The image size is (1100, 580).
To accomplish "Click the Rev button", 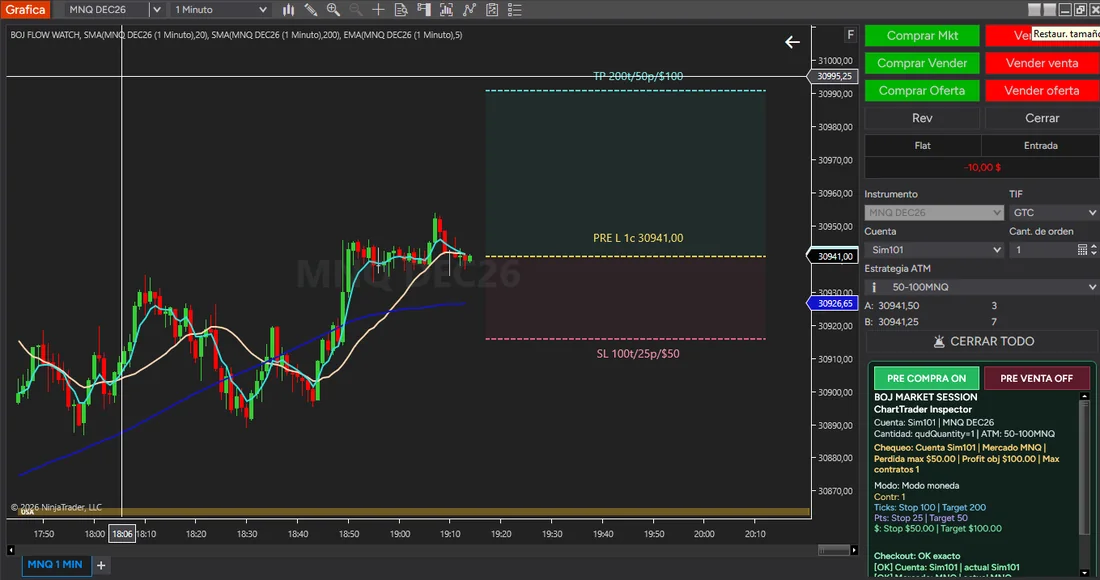I will click(922, 118).
